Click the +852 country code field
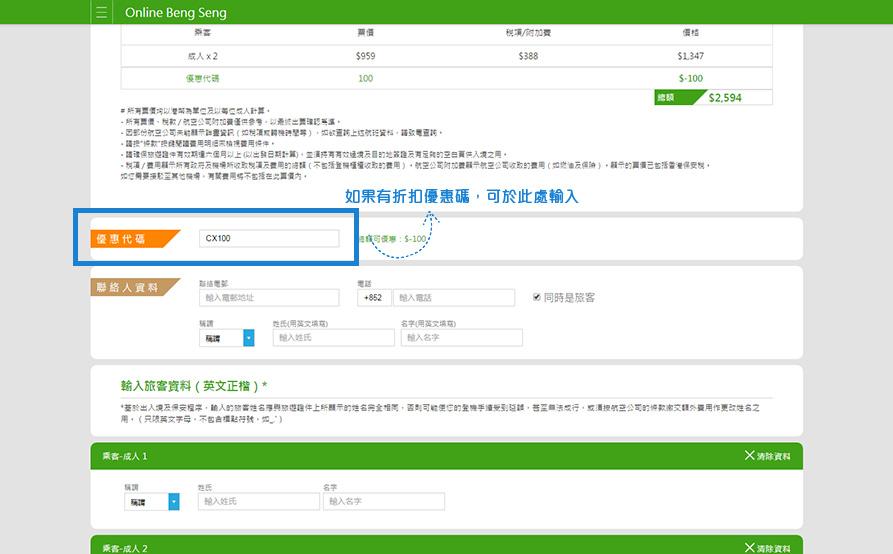The height and width of the screenshot is (554, 893). tap(374, 298)
